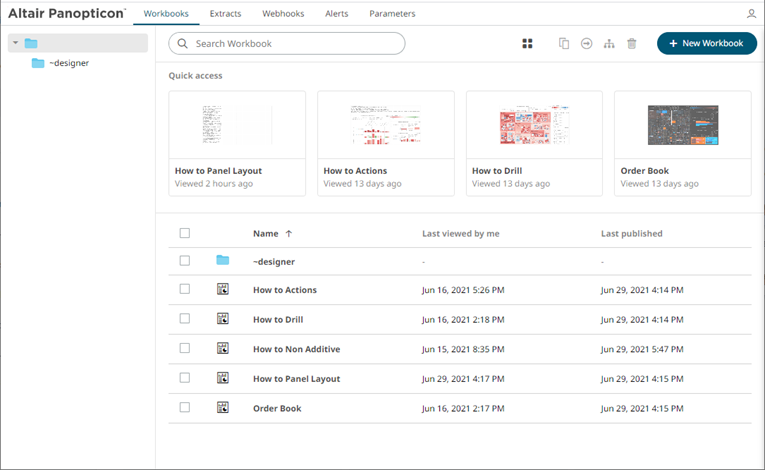
Task: Click the copy workbook icon
Action: (x=564, y=44)
